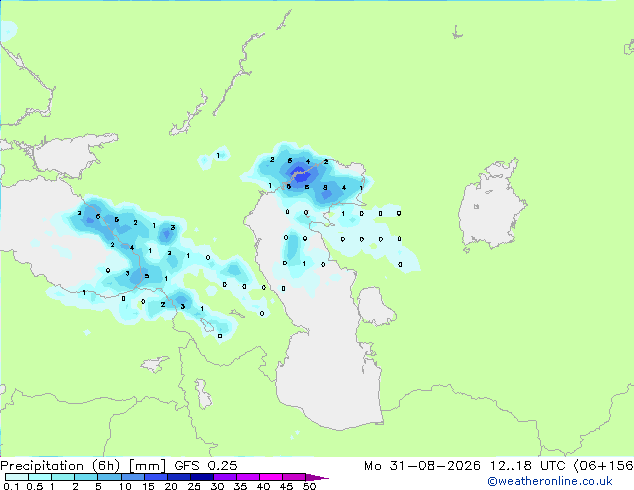Click the 35–40 mm legend swatch
The height and width of the screenshot is (490, 634).
[x=247, y=477]
